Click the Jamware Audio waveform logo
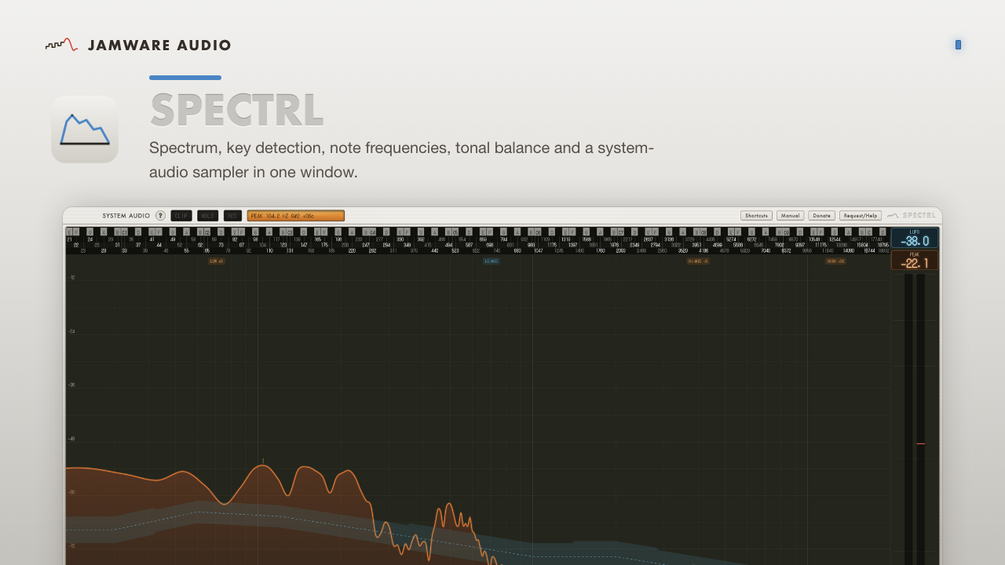Screen dimensions: 1005x565 (62, 44)
